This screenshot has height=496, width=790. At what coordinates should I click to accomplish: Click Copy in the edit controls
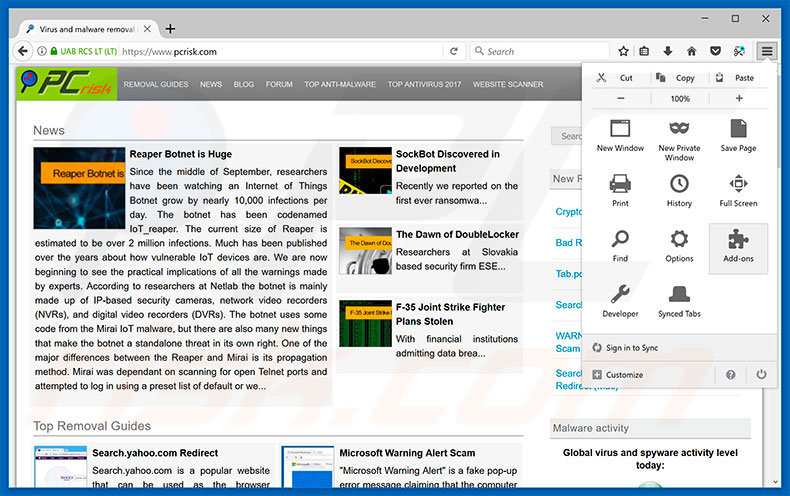click(x=679, y=78)
